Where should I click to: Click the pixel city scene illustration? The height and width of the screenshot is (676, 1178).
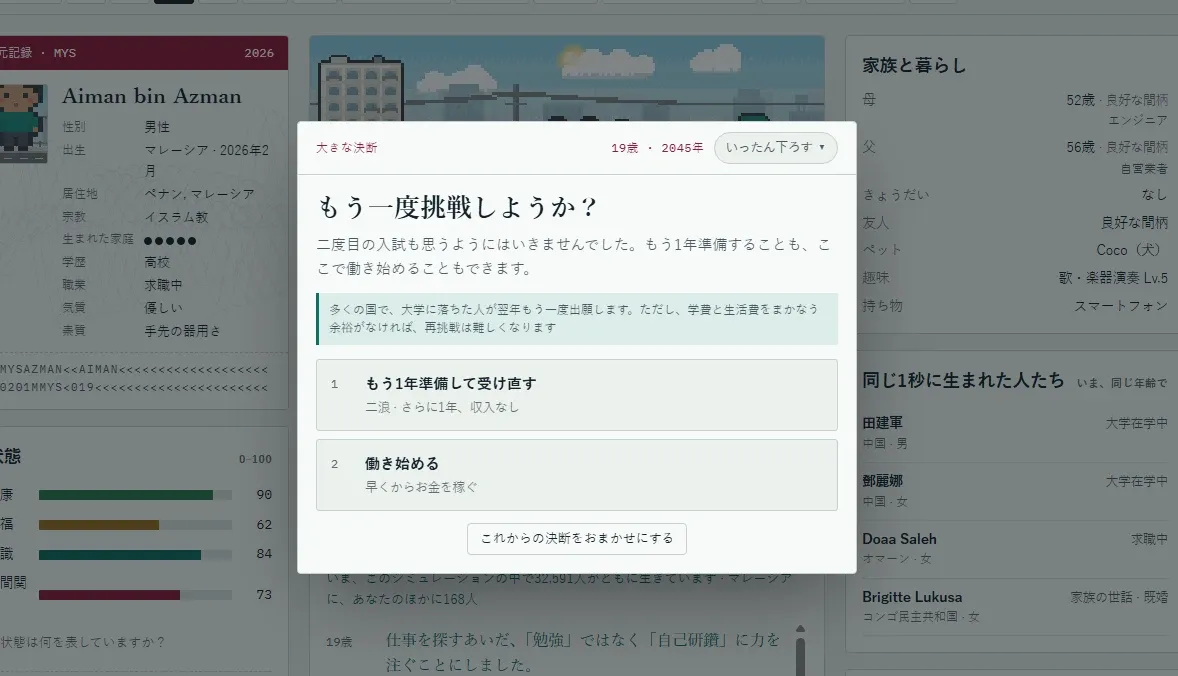tap(566, 78)
